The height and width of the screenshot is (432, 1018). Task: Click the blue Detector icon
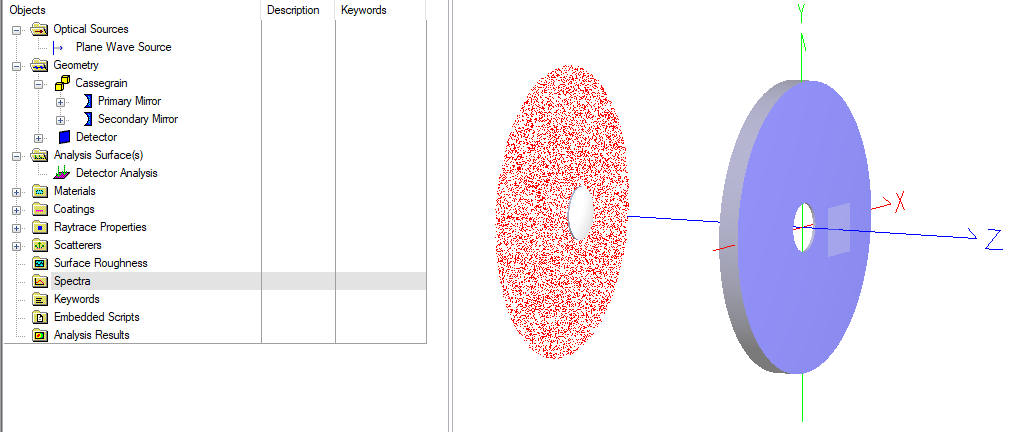64,137
